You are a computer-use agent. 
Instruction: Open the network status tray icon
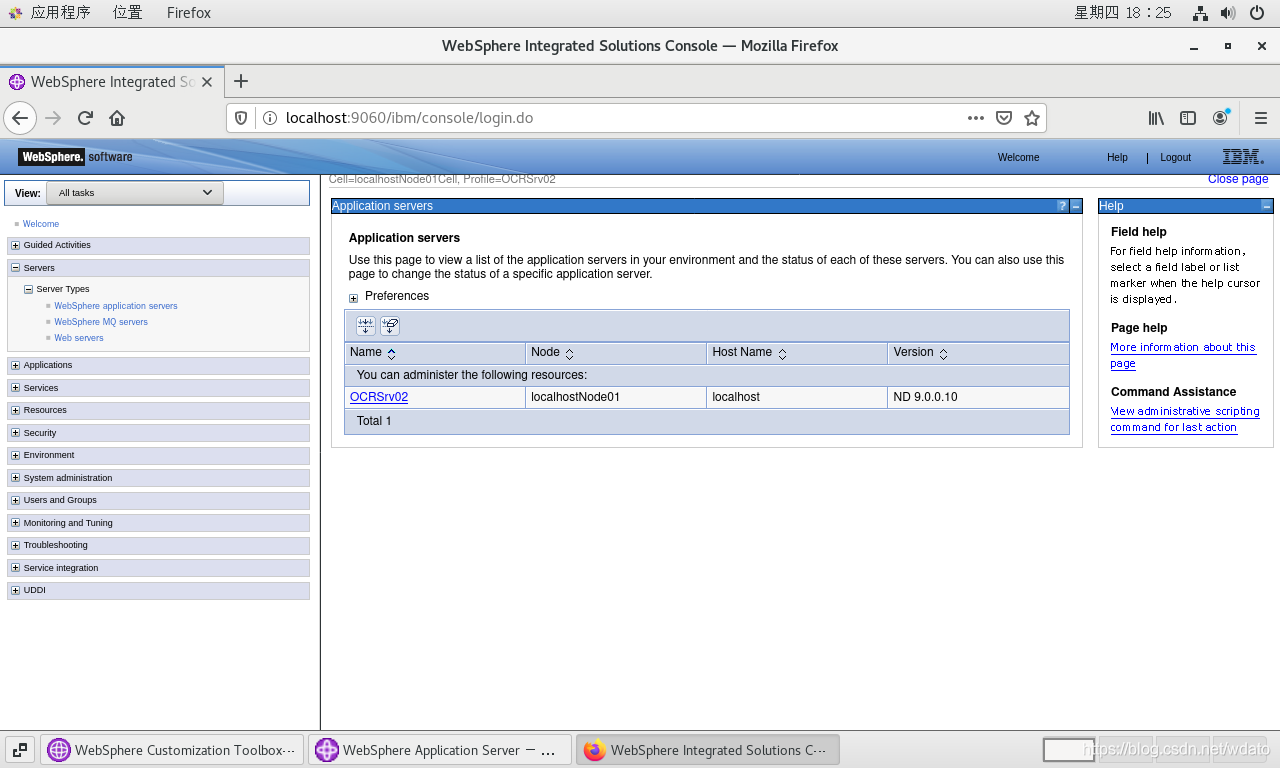coord(1201,13)
